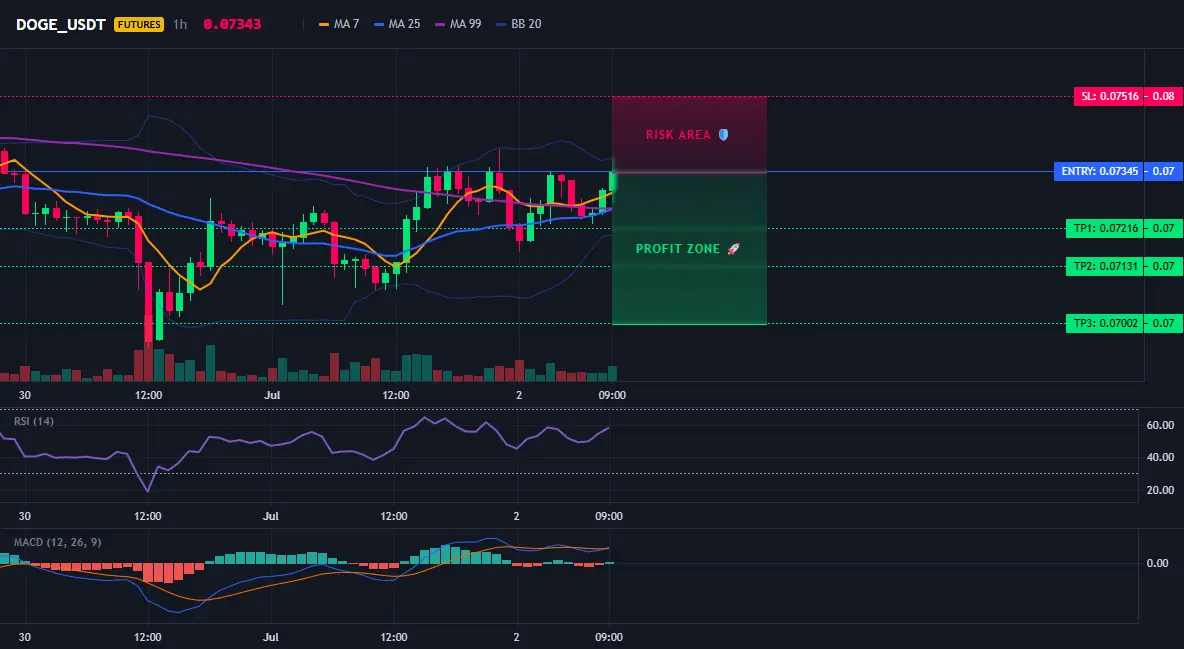The width and height of the screenshot is (1184, 649).
Task: Click the TP1: 0.07216 label
Action: click(1105, 228)
